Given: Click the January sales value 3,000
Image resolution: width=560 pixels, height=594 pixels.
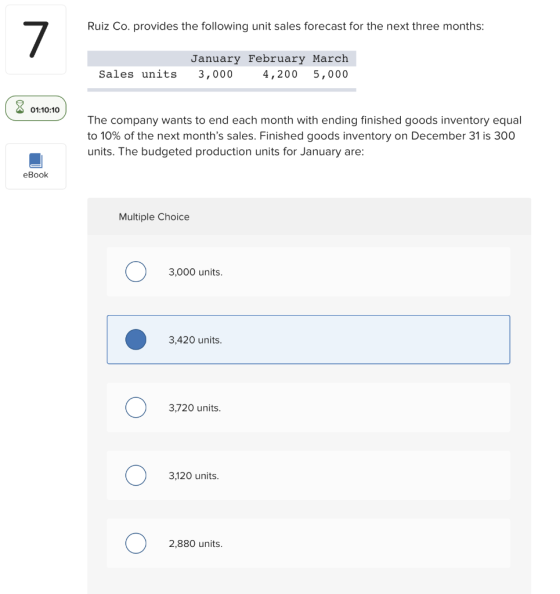Looking at the screenshot, I should [x=215, y=74].
